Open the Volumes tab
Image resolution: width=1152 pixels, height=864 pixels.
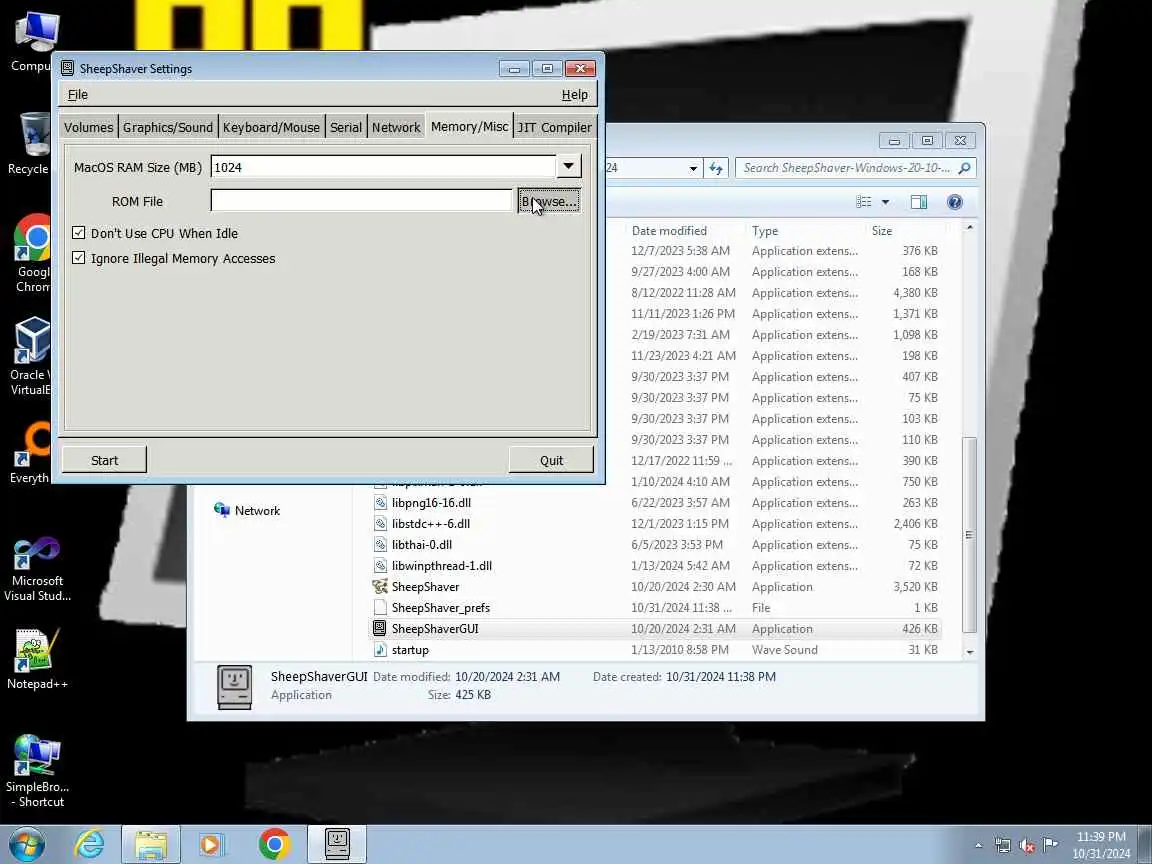click(x=88, y=127)
